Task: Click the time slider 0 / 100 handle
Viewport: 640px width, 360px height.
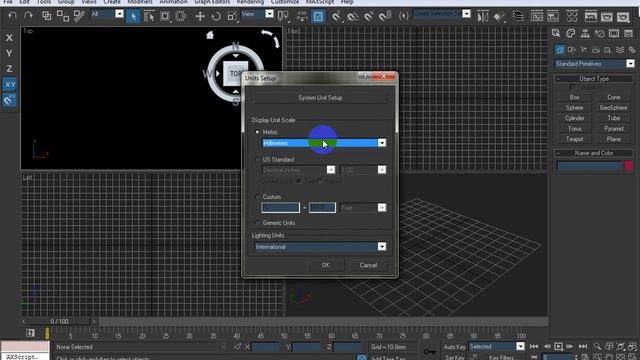Action: 59,322
